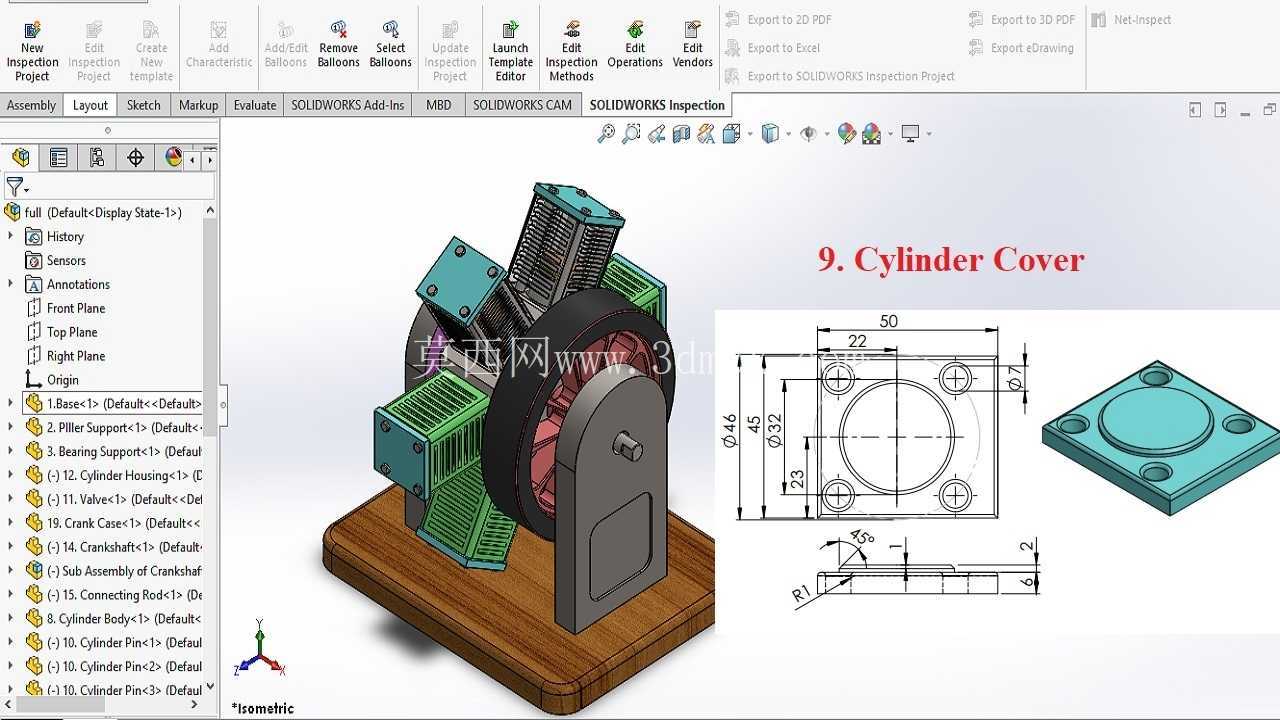
Task: Open FeatureManager design tree tab
Action: [x=21, y=157]
